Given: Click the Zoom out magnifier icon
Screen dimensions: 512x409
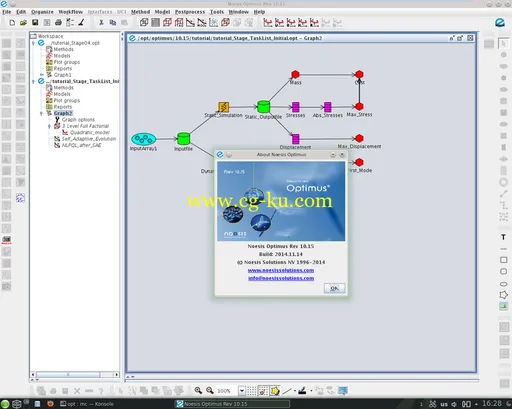Looking at the screenshot, I should [x=210, y=390].
